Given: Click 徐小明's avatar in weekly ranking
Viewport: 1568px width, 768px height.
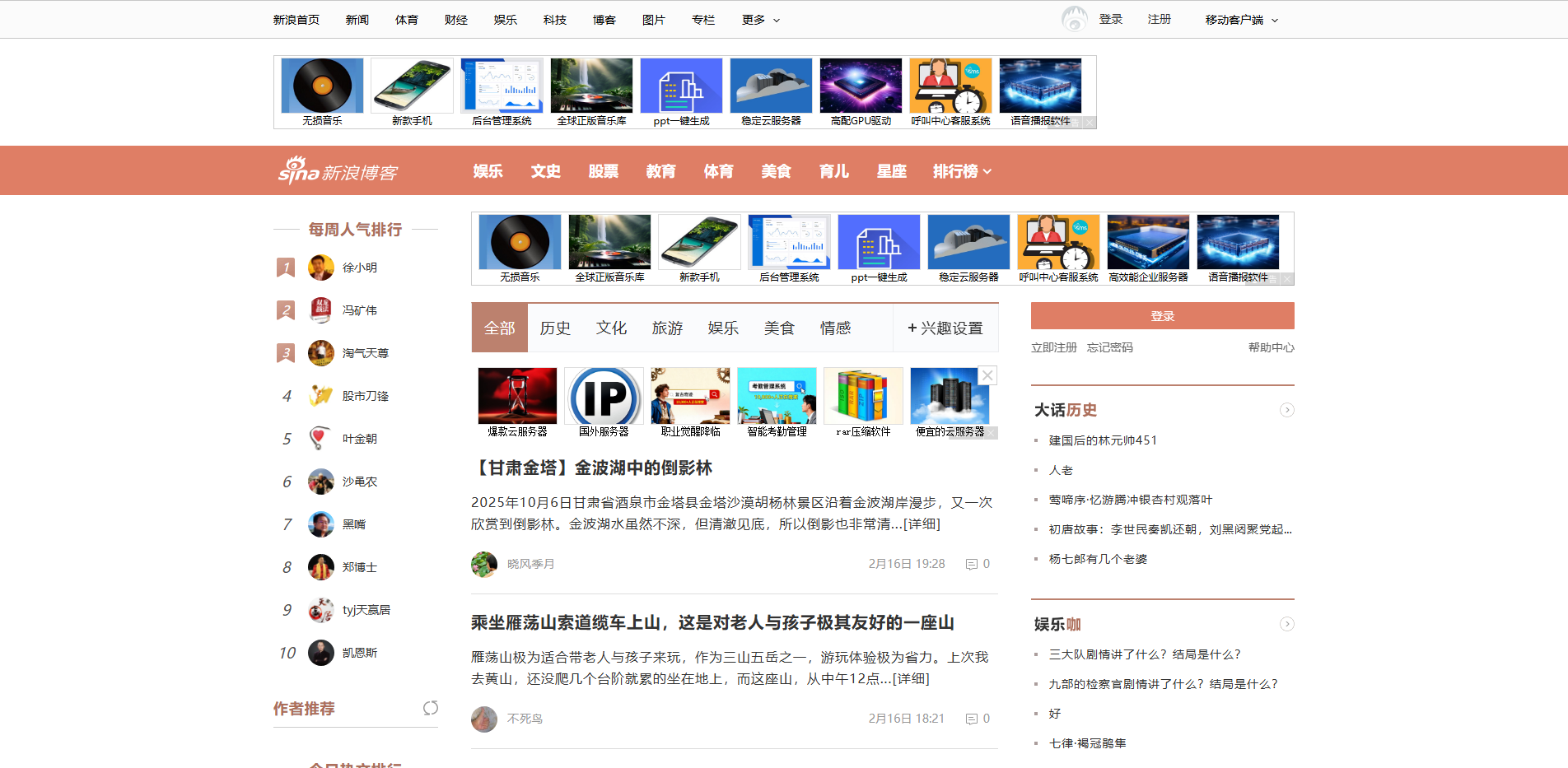Looking at the screenshot, I should pyautogui.click(x=320, y=267).
